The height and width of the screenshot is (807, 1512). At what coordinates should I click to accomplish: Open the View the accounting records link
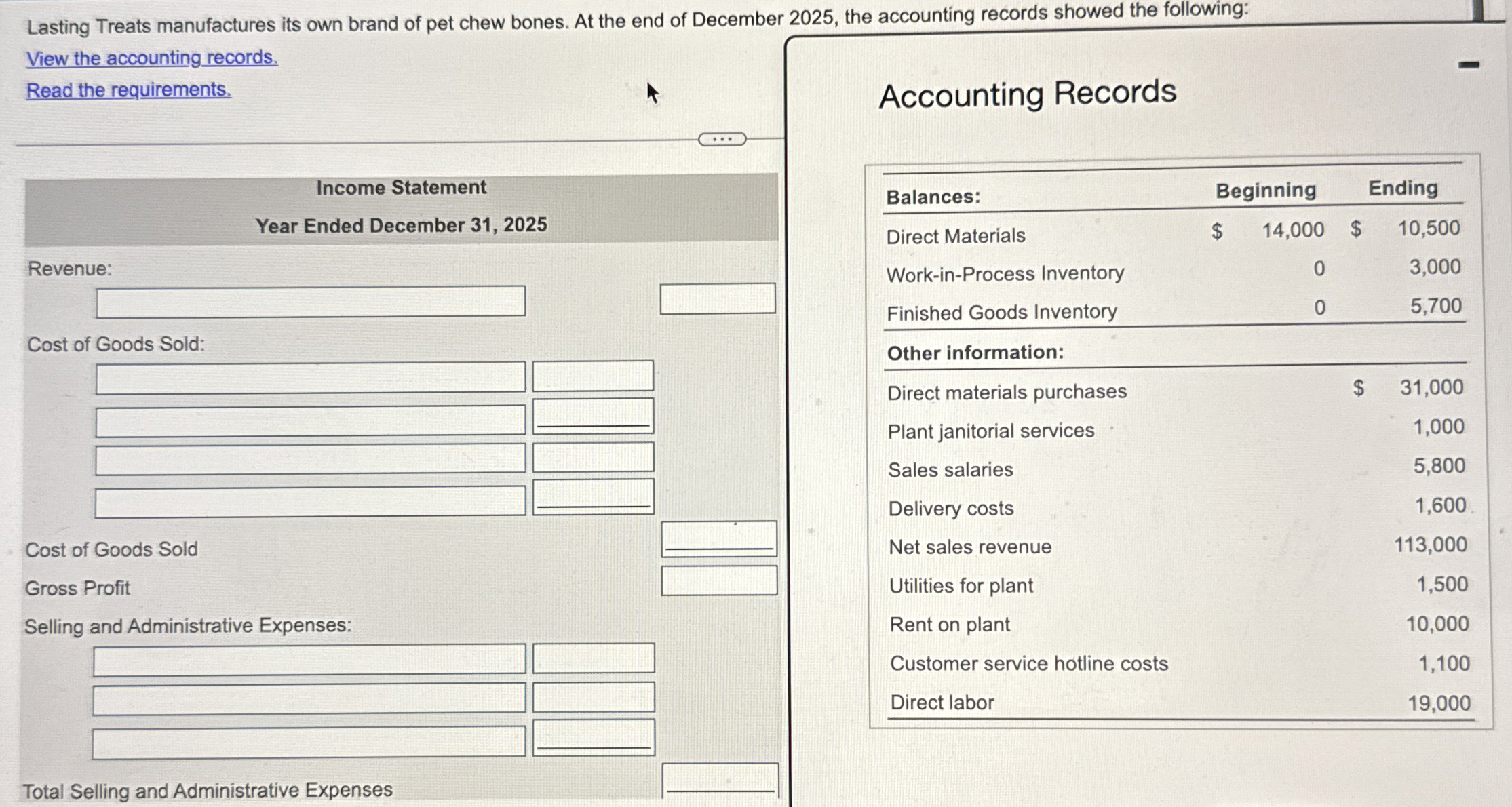152,58
